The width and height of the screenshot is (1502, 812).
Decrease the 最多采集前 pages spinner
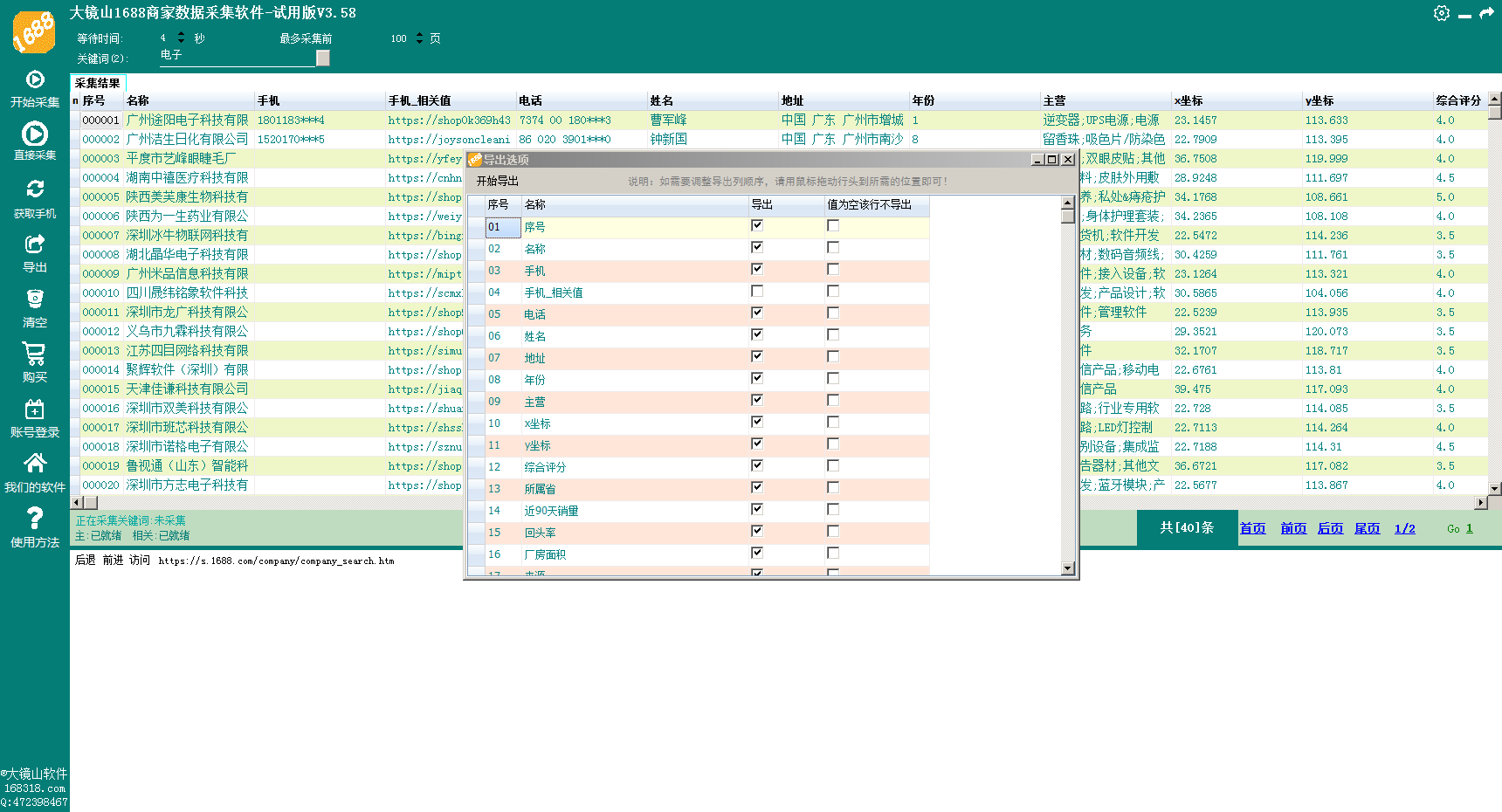pos(419,42)
